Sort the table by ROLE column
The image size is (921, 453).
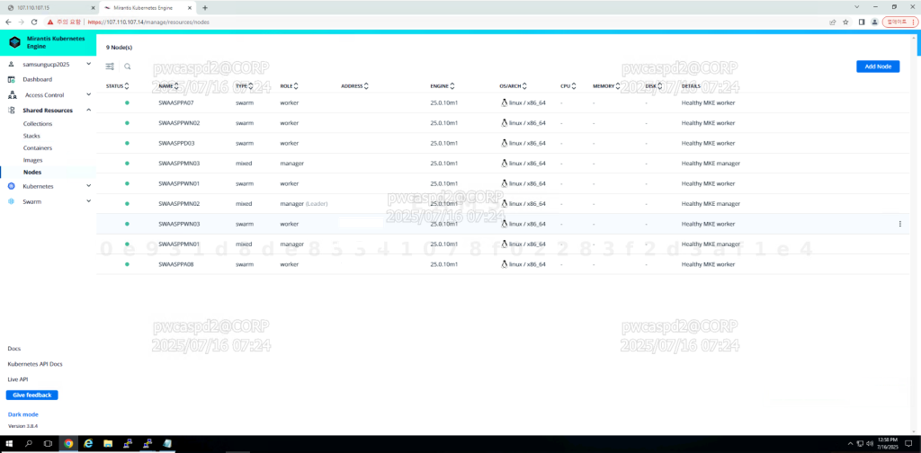pos(289,86)
